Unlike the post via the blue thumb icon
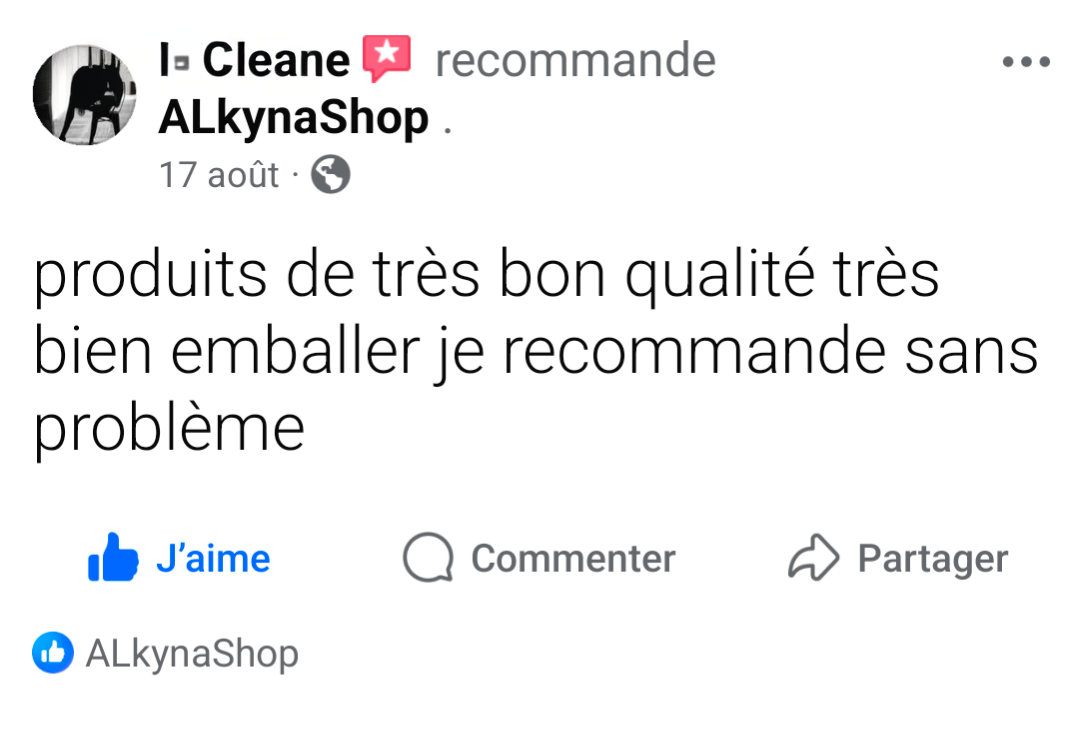This screenshot has height=737, width=1079. 113,557
